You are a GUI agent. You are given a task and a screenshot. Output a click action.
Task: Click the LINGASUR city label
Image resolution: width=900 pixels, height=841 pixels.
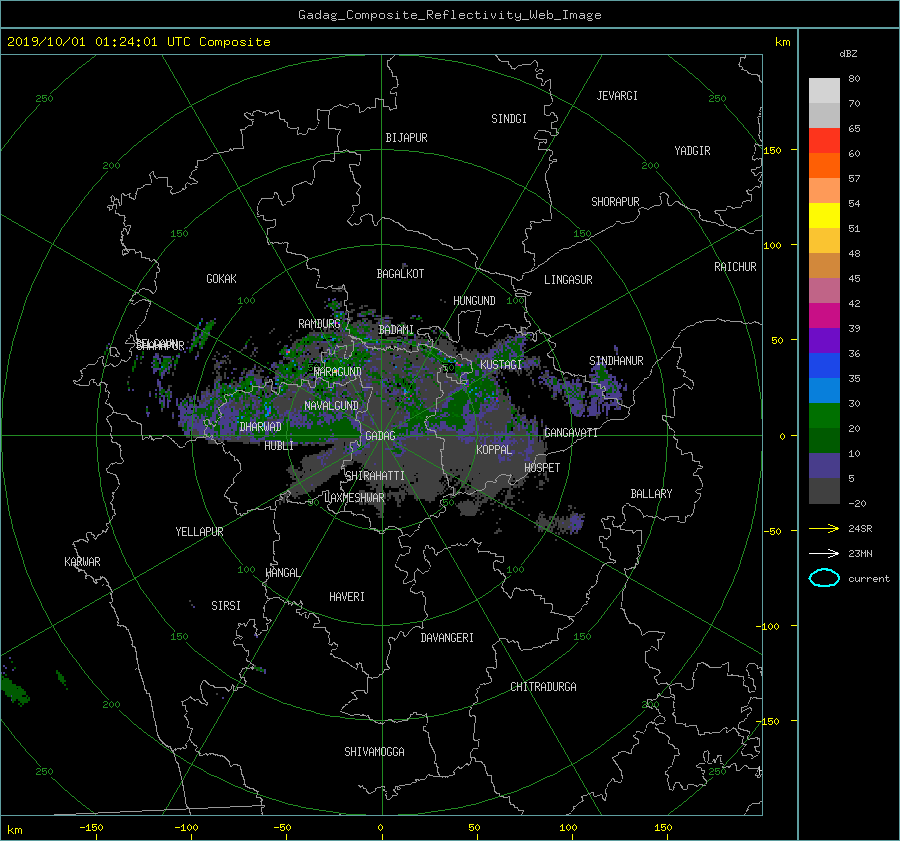[568, 280]
